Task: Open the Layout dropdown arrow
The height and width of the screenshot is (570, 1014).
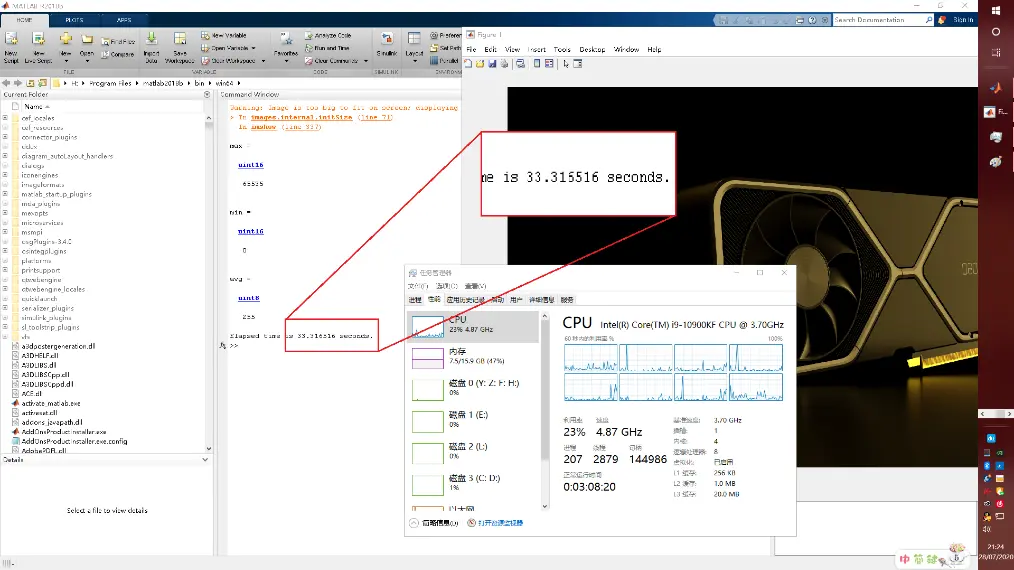Action: point(415,61)
